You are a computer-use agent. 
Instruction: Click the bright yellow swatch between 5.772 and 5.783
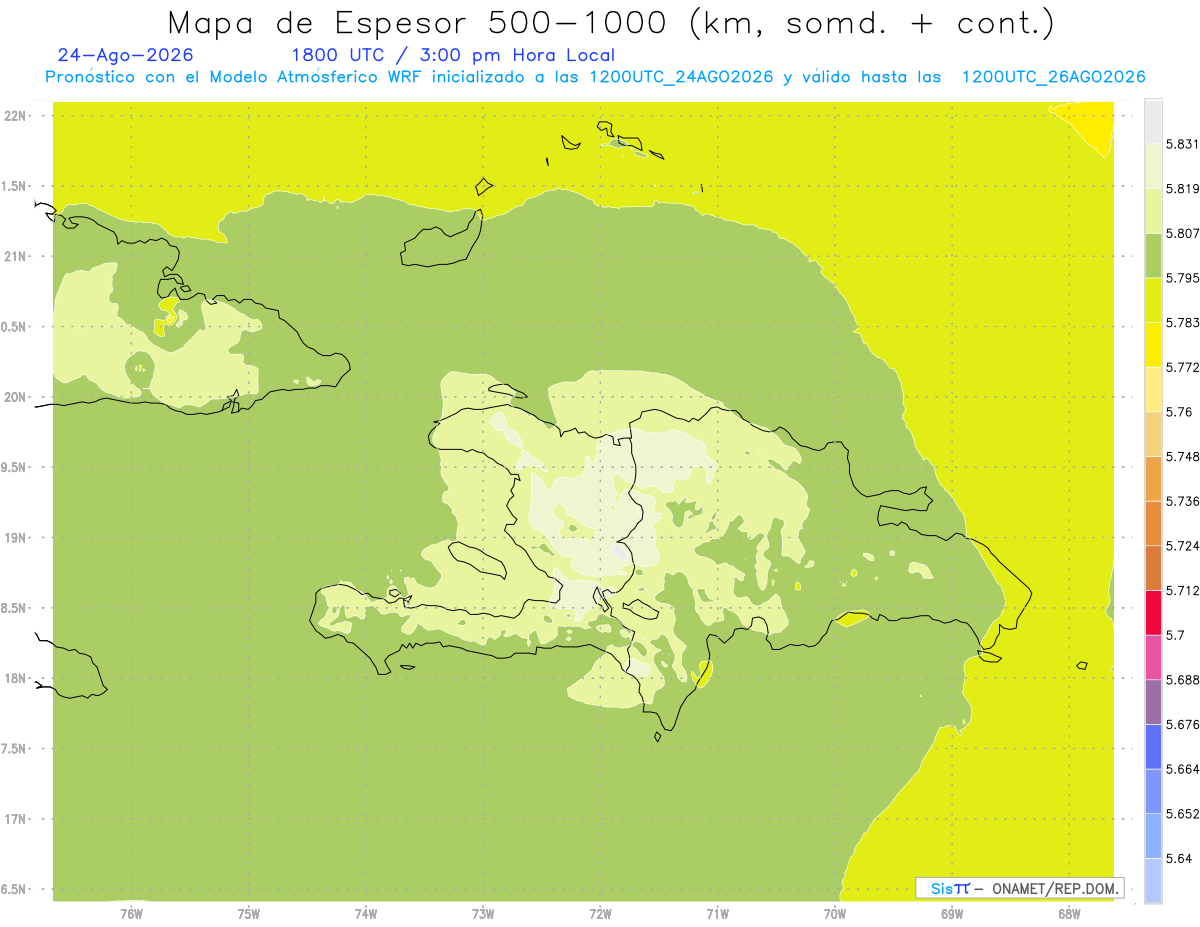(x=1153, y=344)
